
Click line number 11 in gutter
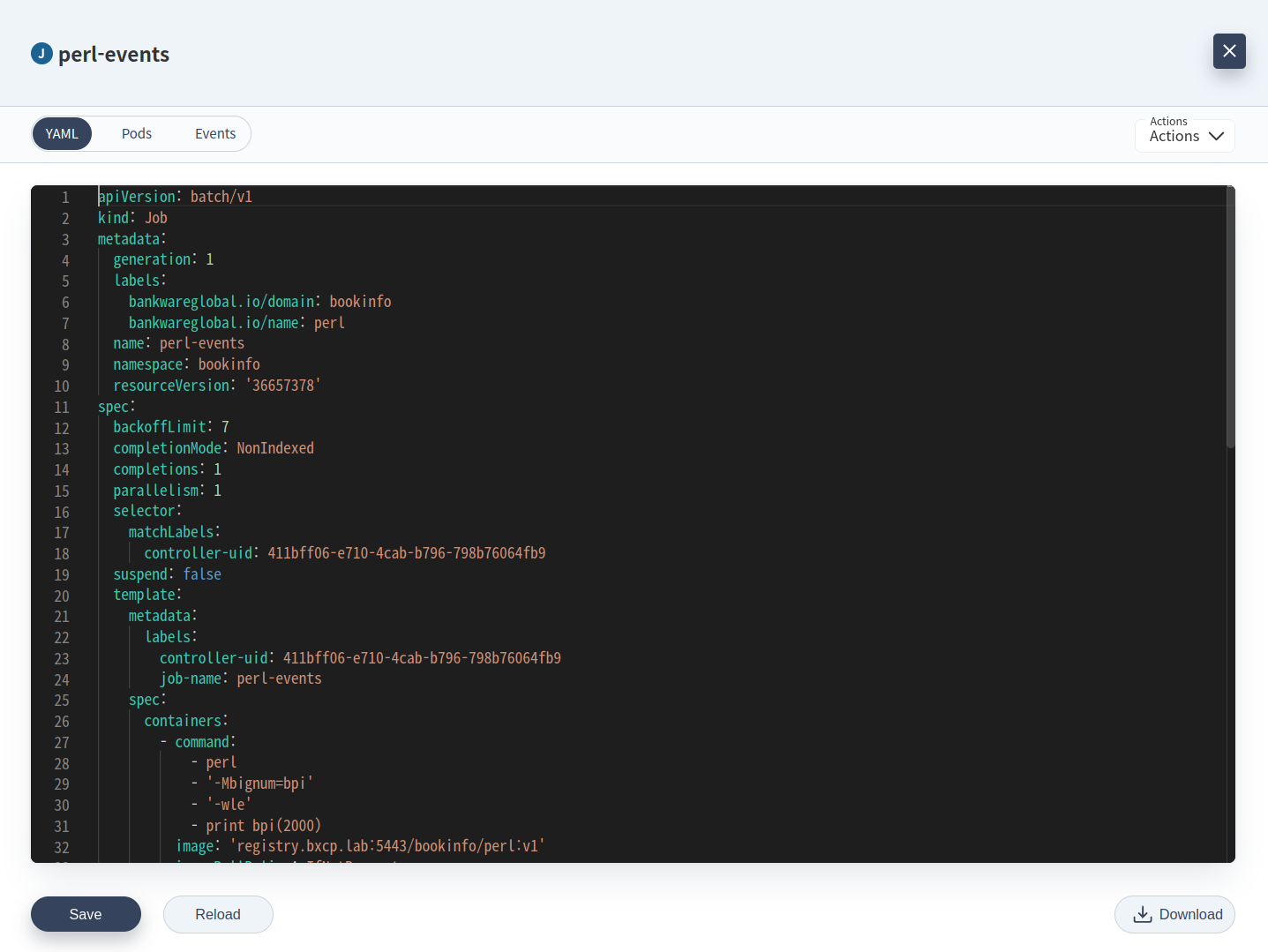point(62,407)
